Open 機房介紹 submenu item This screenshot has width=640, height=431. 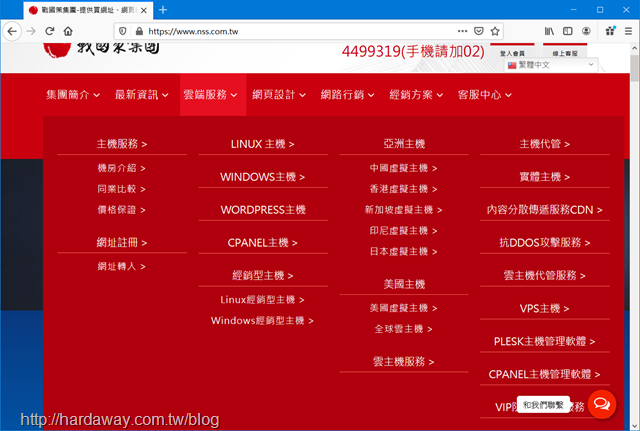point(121,168)
